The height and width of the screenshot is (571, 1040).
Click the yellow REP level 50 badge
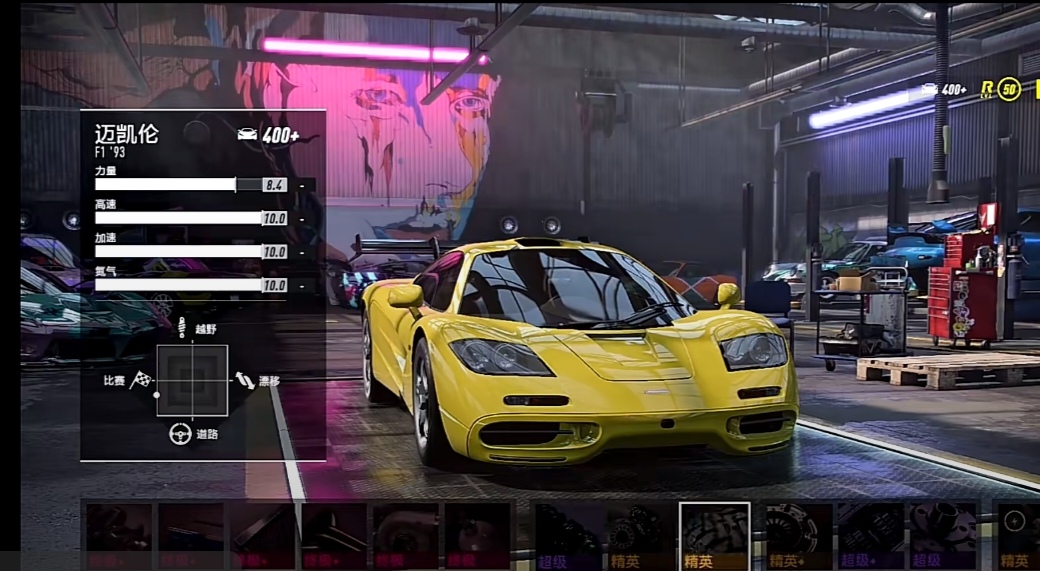(1009, 89)
